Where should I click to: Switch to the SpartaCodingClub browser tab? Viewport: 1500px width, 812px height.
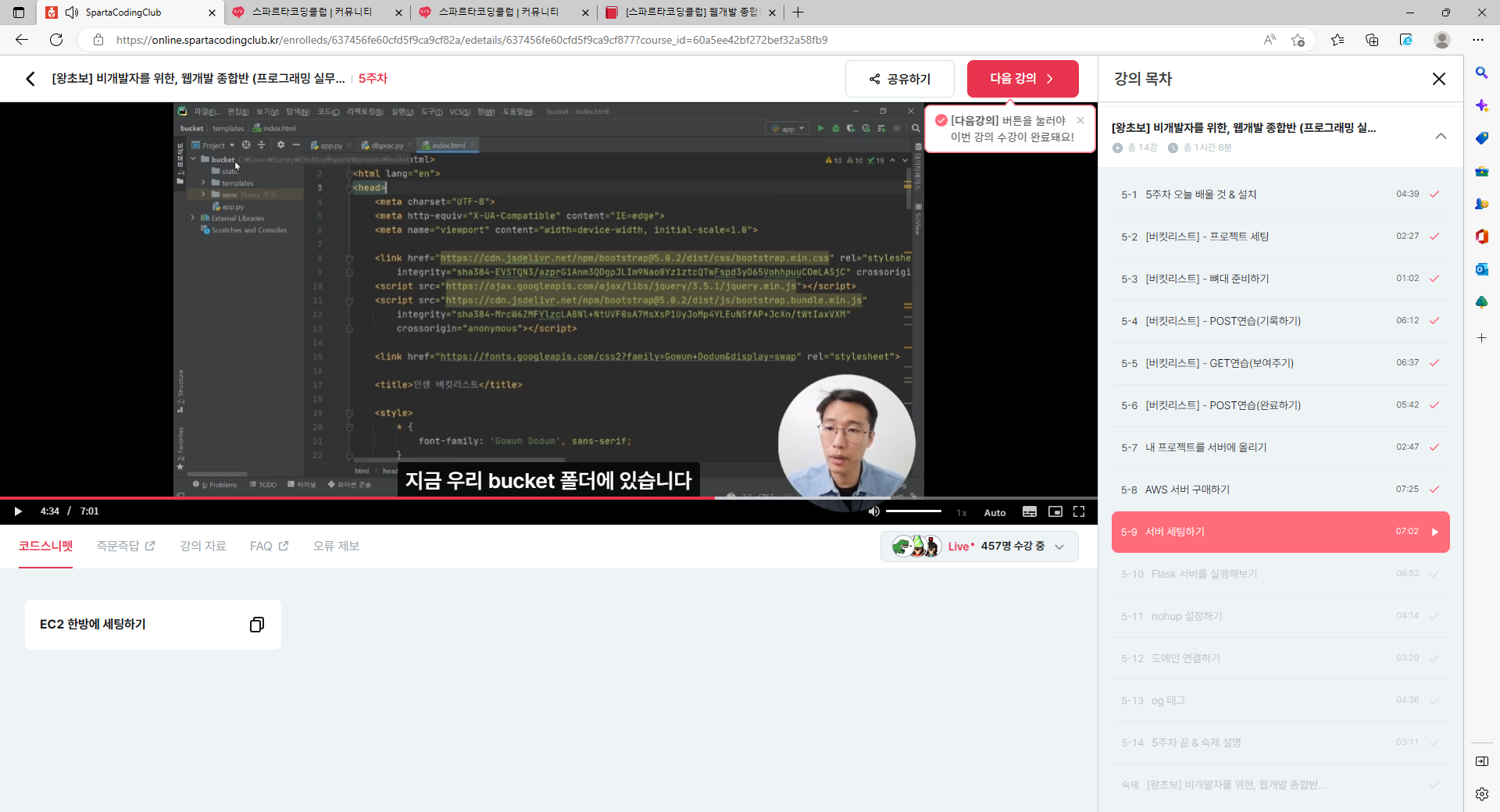(130, 12)
